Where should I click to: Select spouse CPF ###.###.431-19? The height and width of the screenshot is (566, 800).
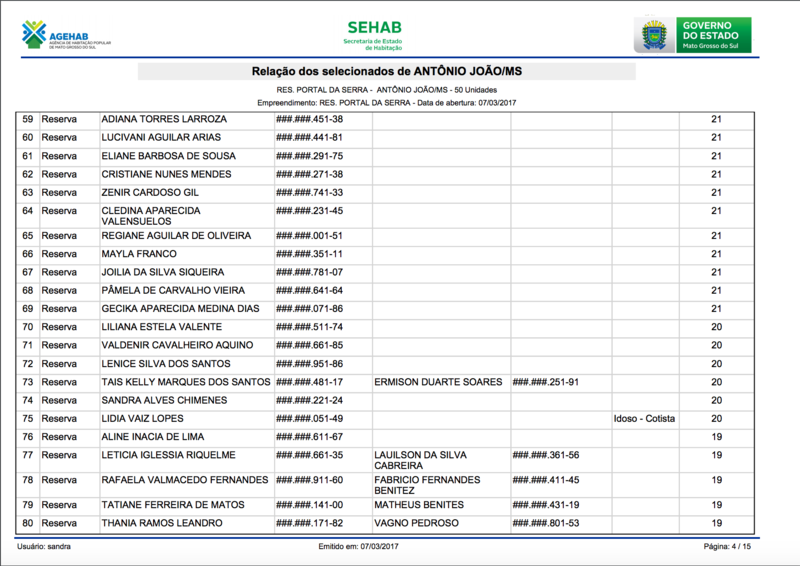(x=546, y=505)
